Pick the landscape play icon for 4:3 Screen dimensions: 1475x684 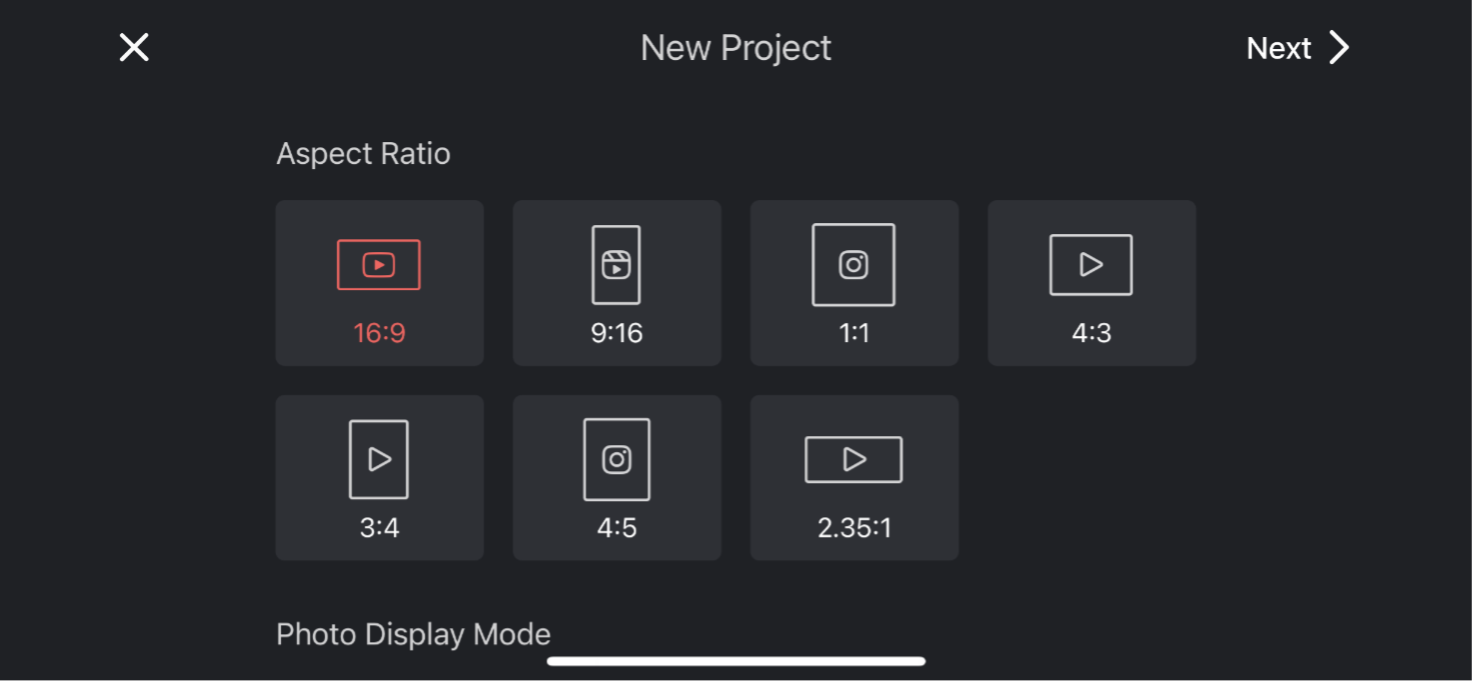(1091, 265)
